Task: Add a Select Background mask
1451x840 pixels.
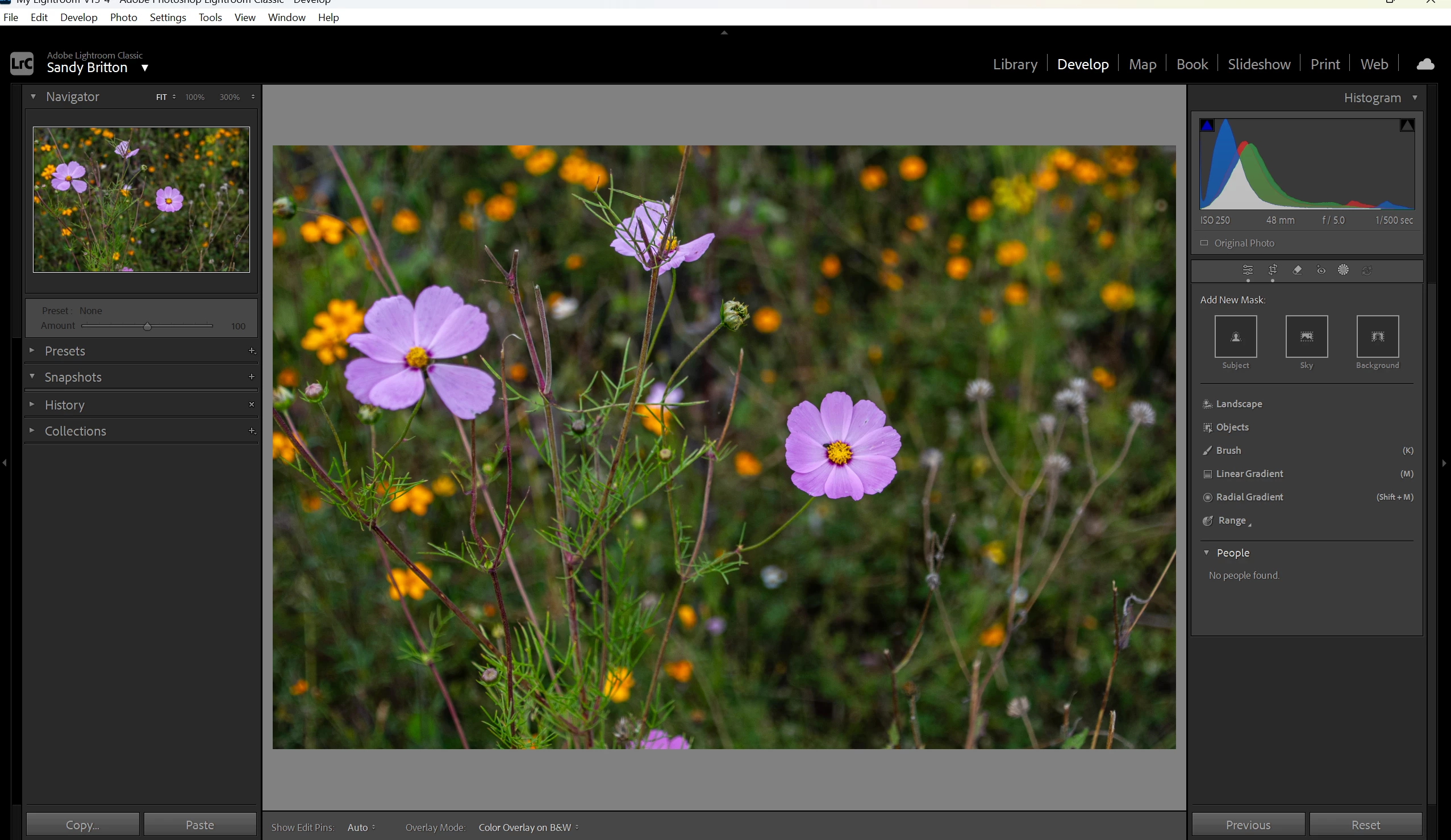Action: 1377,337
